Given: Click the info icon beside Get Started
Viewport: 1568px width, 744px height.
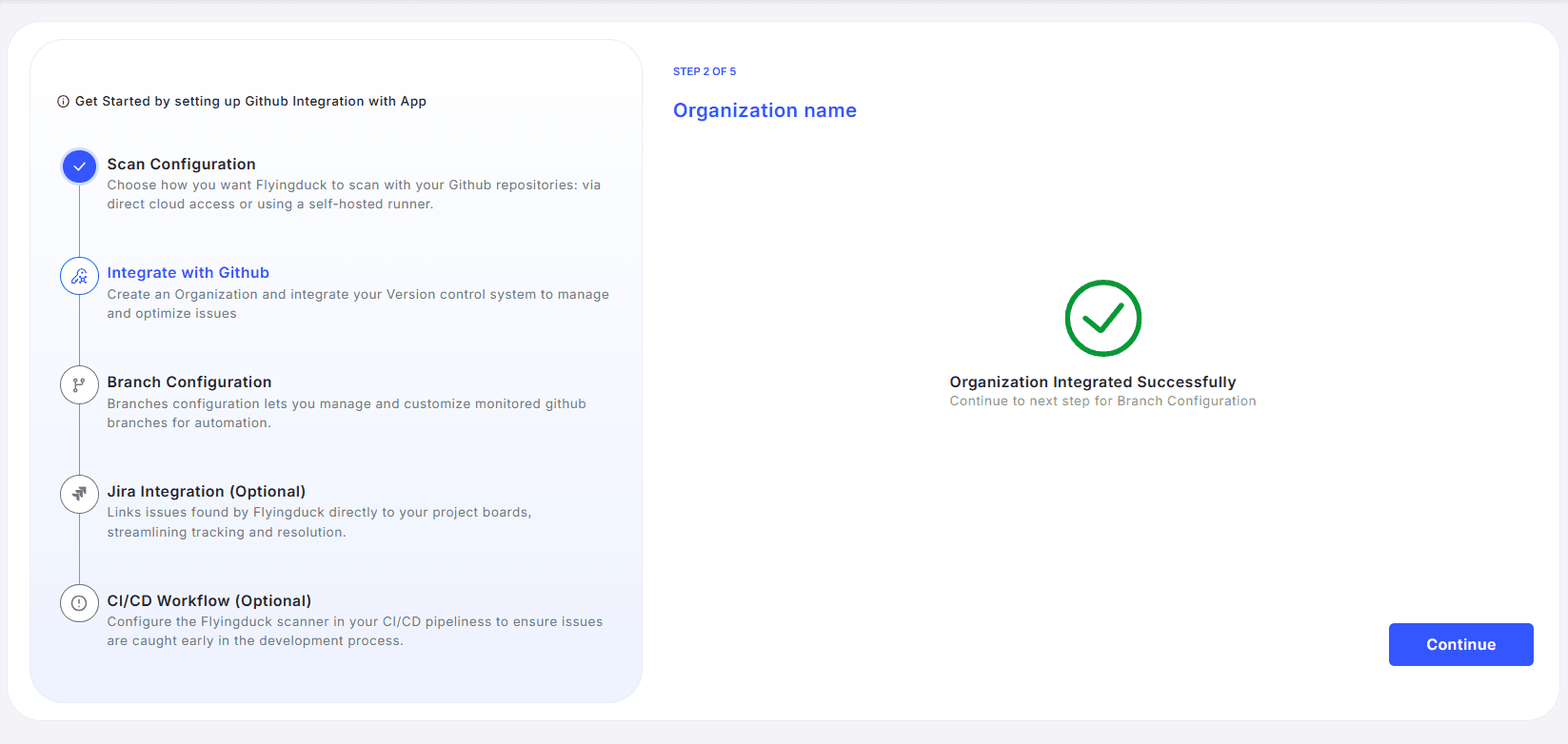Looking at the screenshot, I should click(x=63, y=102).
